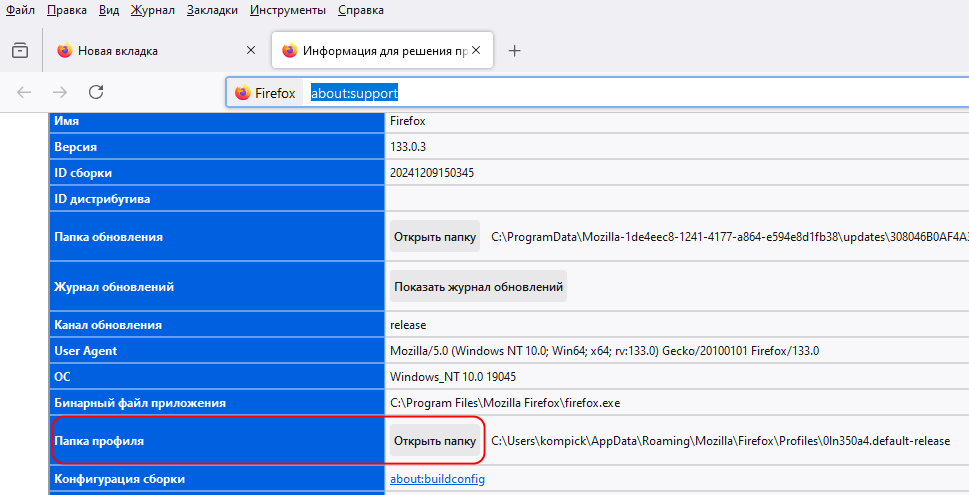This screenshot has height=495, width=969.
Task: Click the Версия row header
Action: tap(217, 147)
